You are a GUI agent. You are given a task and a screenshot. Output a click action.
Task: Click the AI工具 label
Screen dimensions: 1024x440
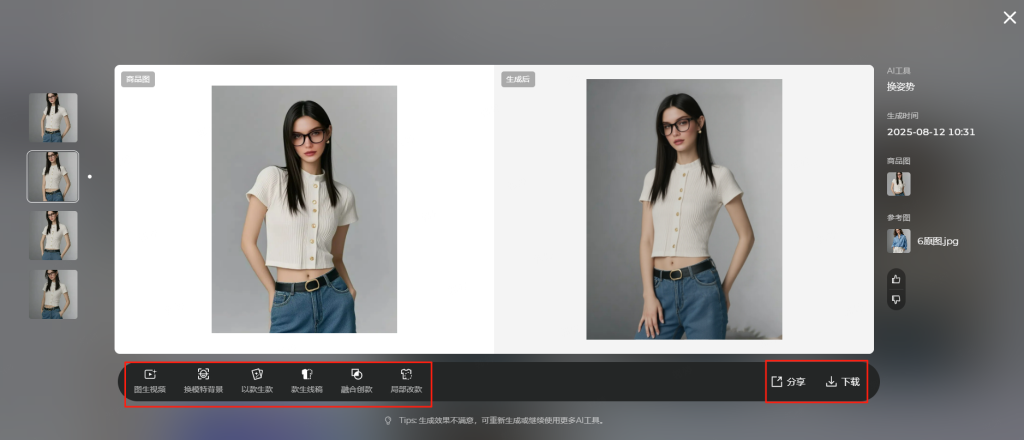point(899,71)
